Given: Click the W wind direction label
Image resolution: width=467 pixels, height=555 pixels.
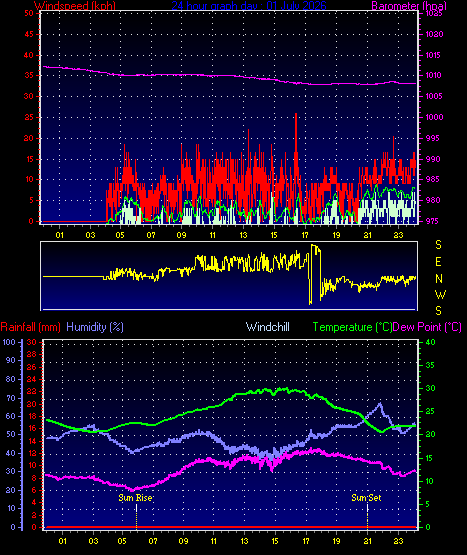Looking at the screenshot, I should [x=440, y=294].
